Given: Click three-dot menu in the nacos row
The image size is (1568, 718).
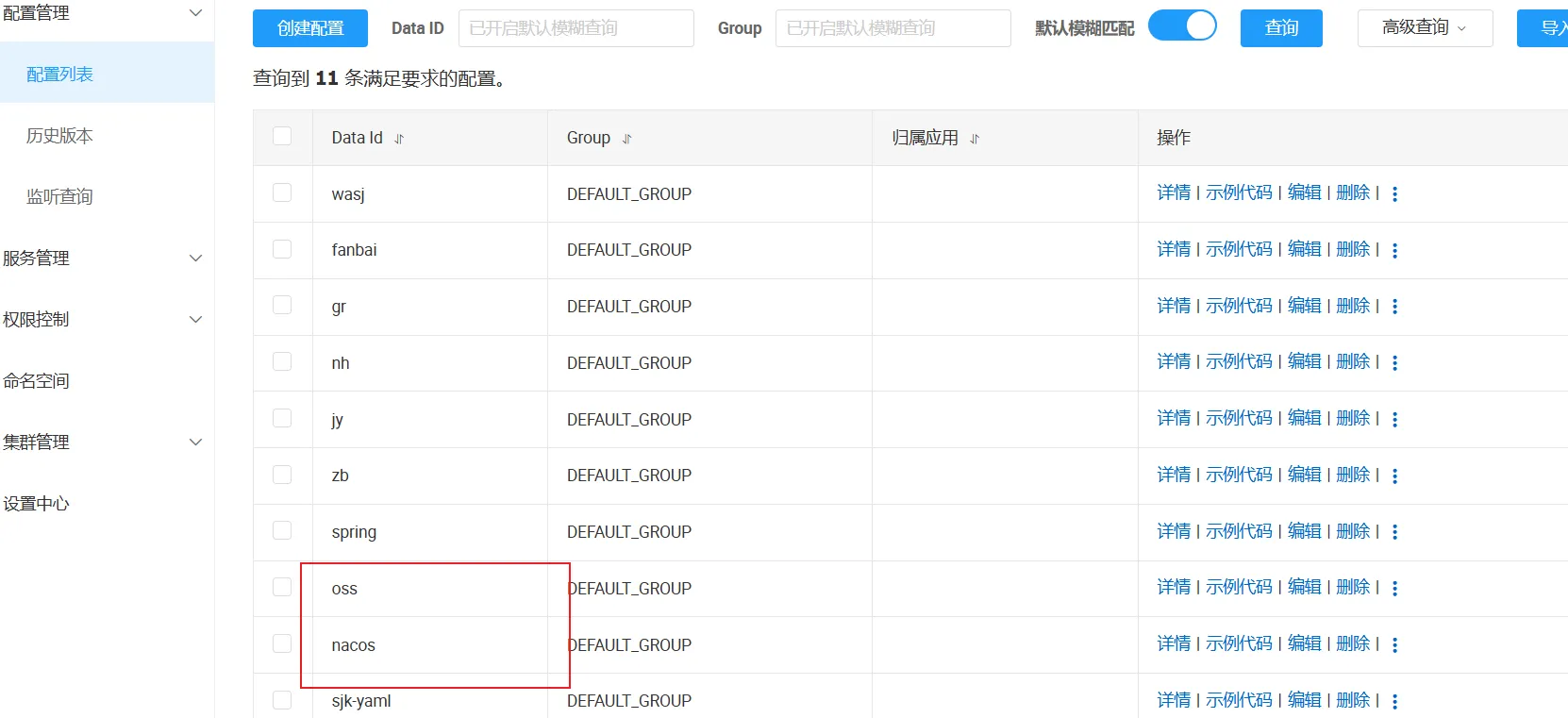Looking at the screenshot, I should [1394, 645].
